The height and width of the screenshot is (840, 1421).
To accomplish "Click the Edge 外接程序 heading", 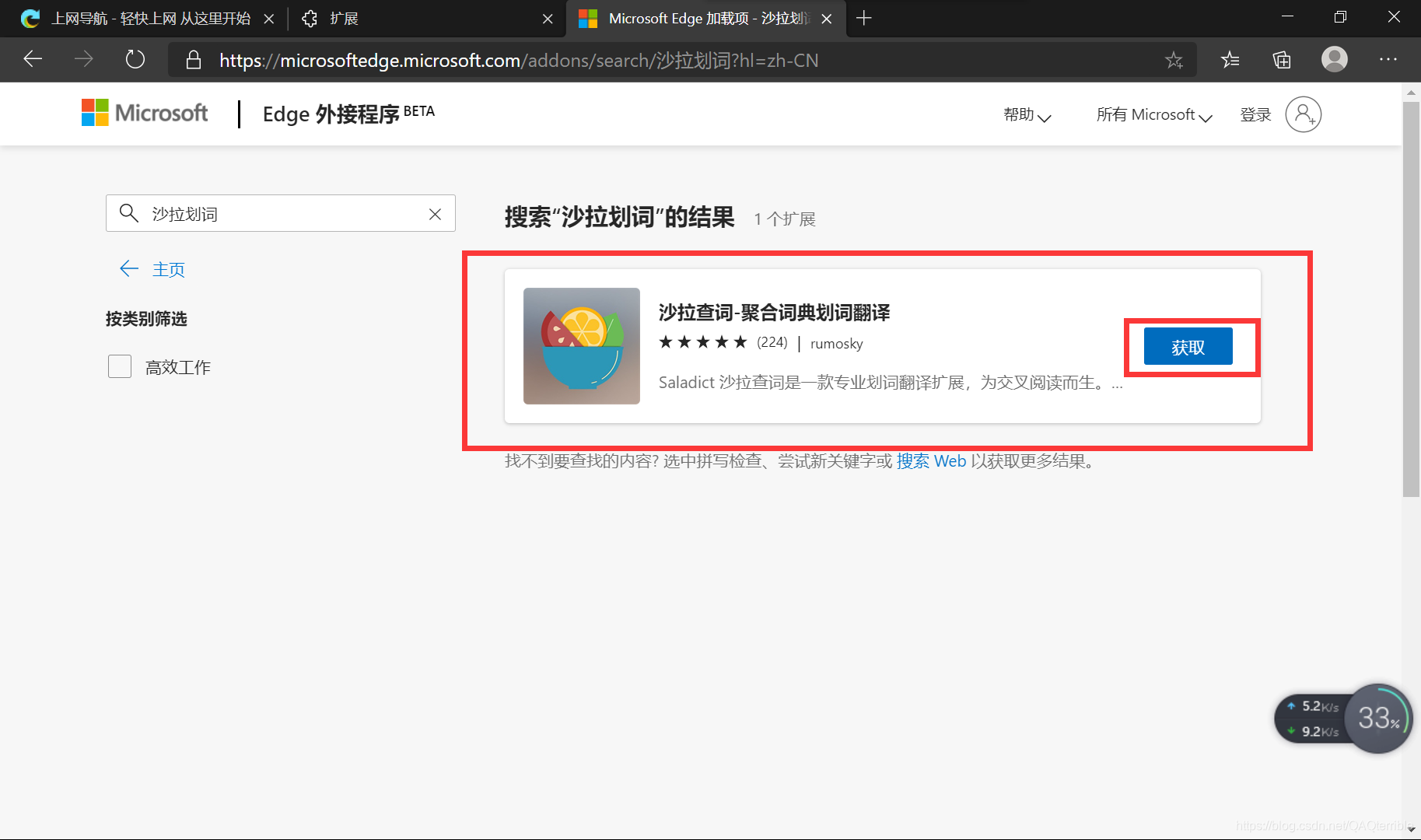I will 348,114.
